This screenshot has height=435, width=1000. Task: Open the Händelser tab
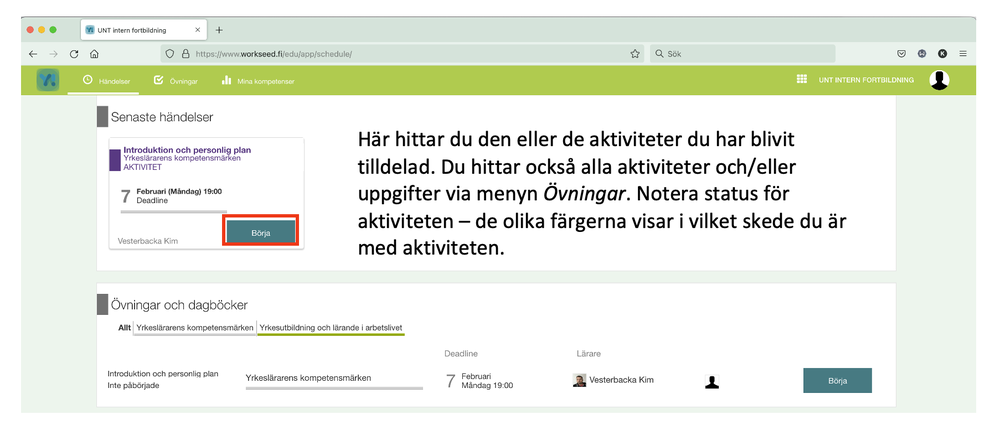(107, 80)
